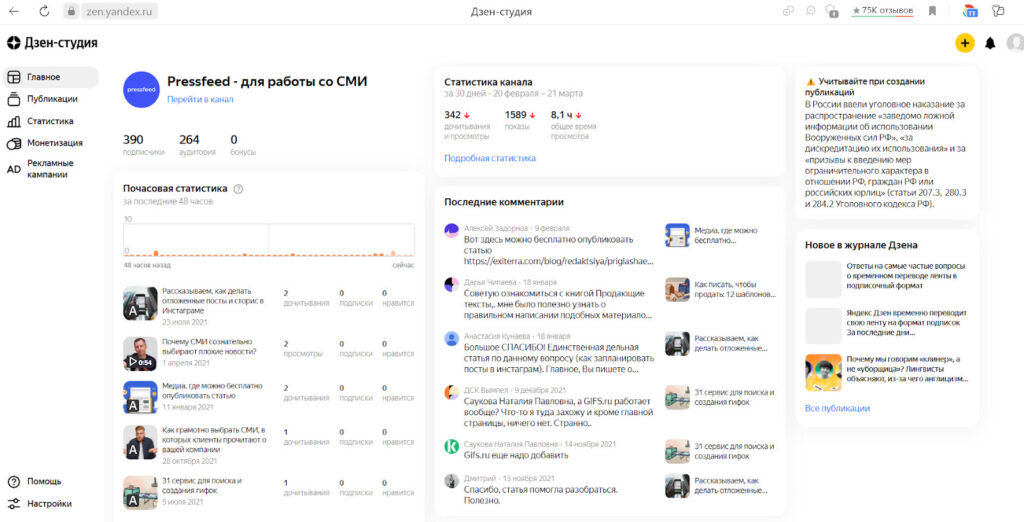
Task: Open the video thumbnail with 0:54 duration
Action: coord(139,353)
